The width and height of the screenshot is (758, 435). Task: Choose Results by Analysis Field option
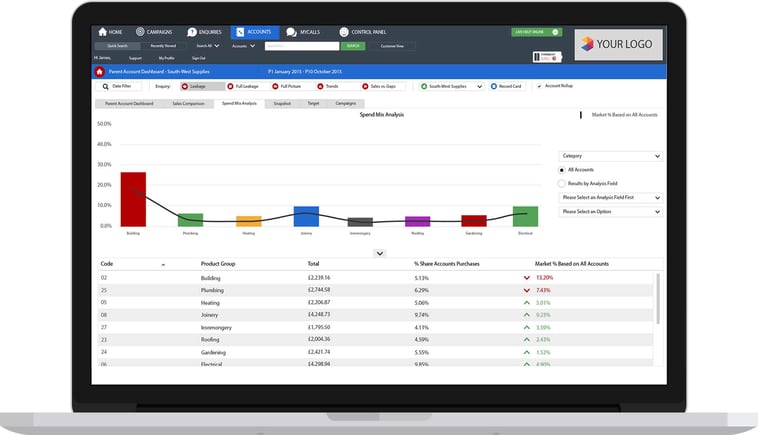tap(562, 184)
